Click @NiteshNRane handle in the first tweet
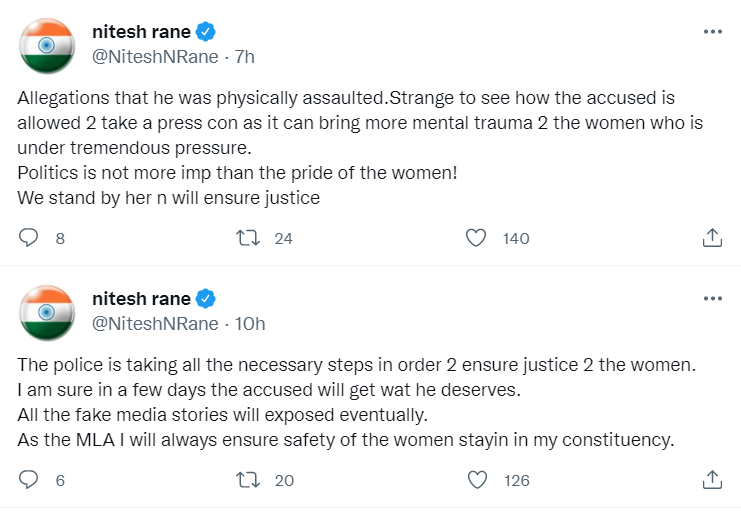 point(155,57)
